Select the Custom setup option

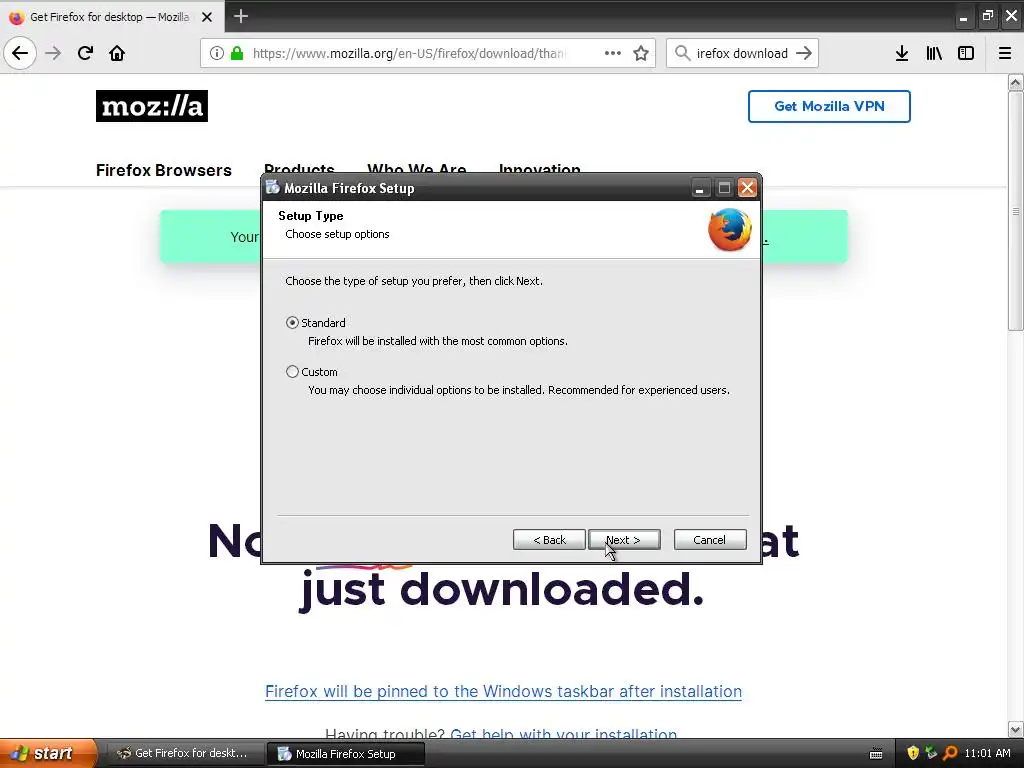click(x=293, y=372)
